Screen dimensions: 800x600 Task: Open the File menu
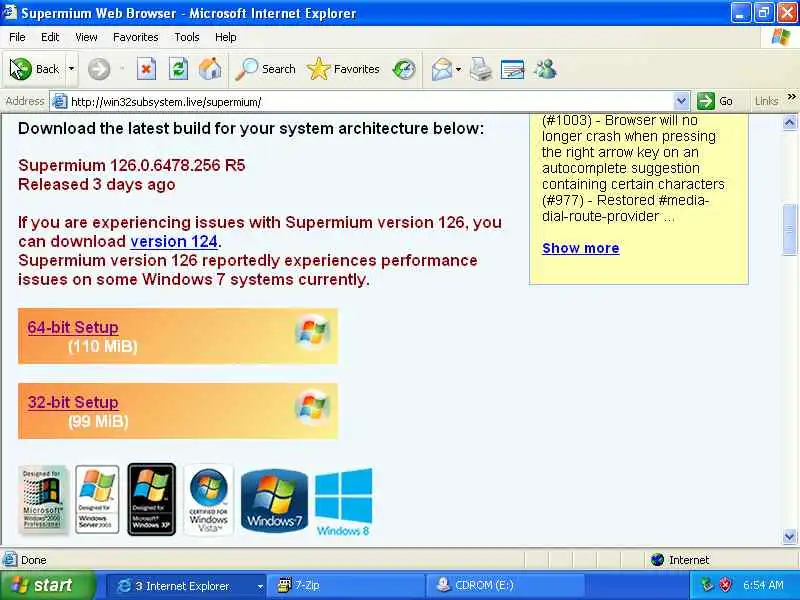(17, 37)
